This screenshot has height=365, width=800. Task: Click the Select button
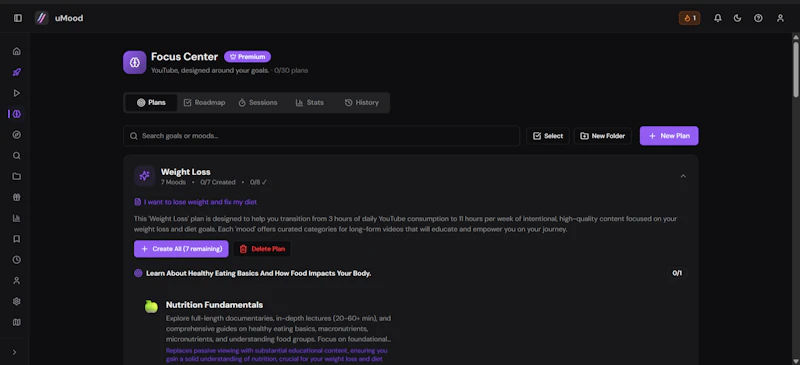548,136
